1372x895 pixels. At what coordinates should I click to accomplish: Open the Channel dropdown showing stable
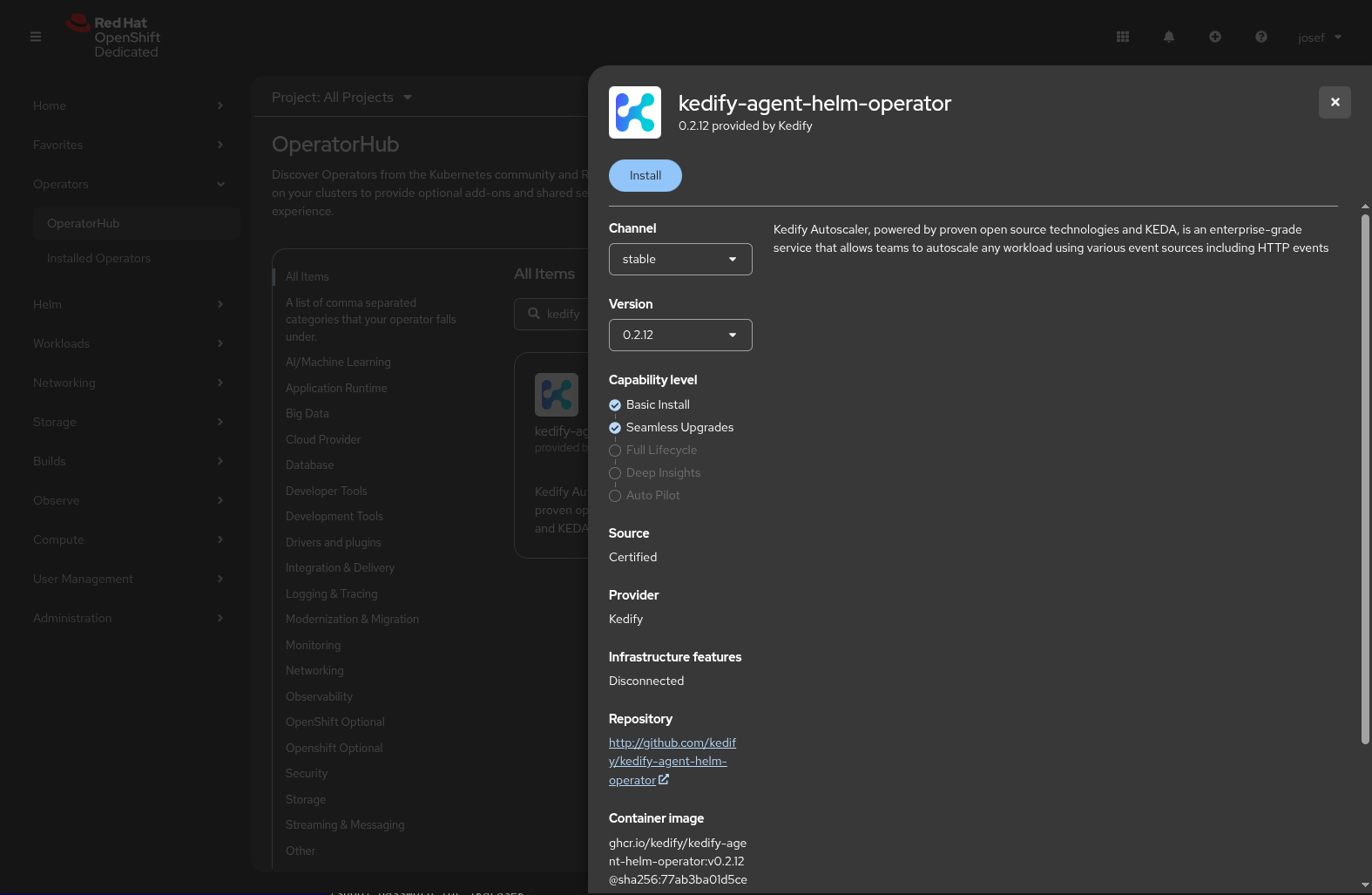point(680,259)
